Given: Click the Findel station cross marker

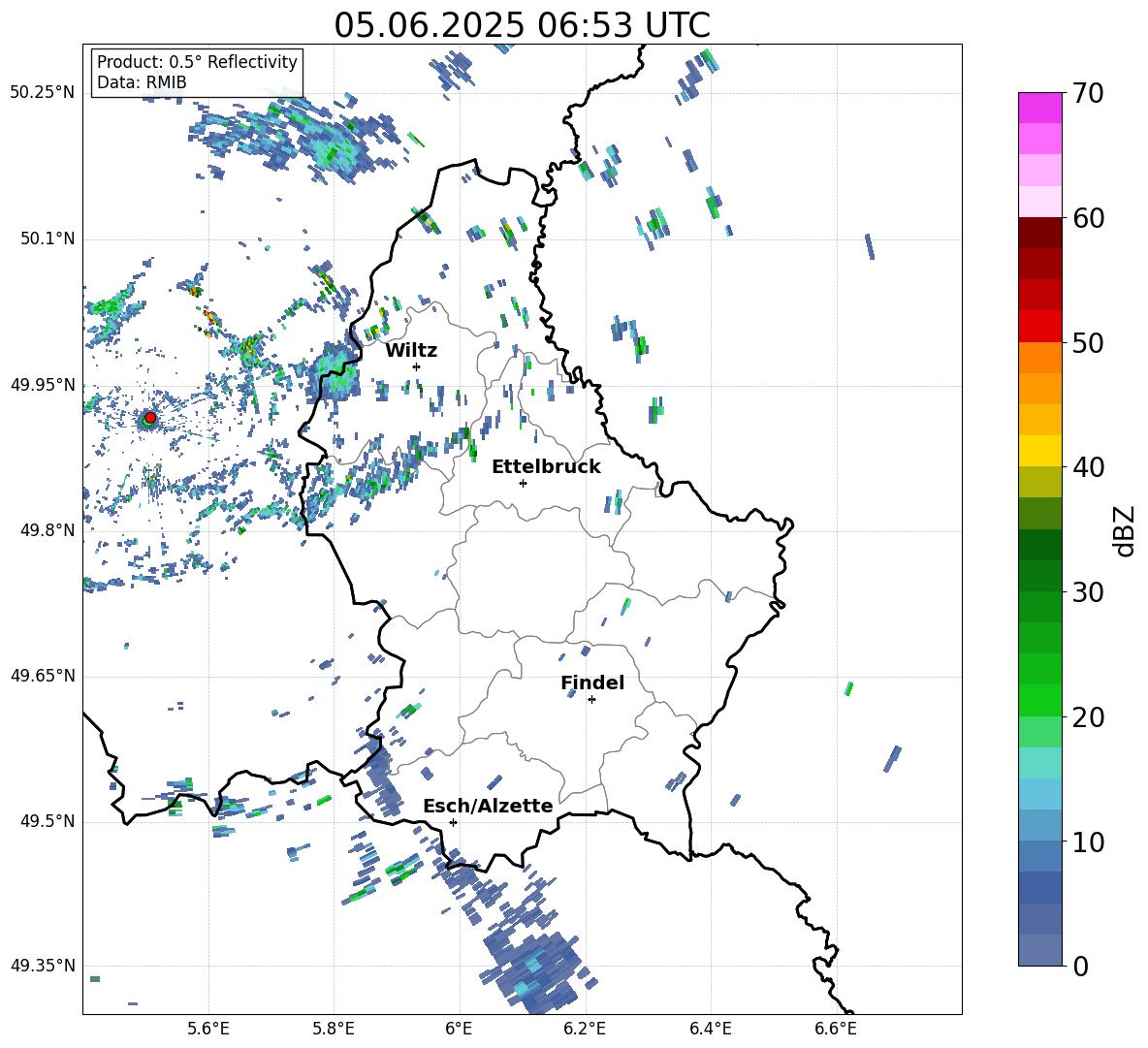Looking at the screenshot, I should click(591, 700).
